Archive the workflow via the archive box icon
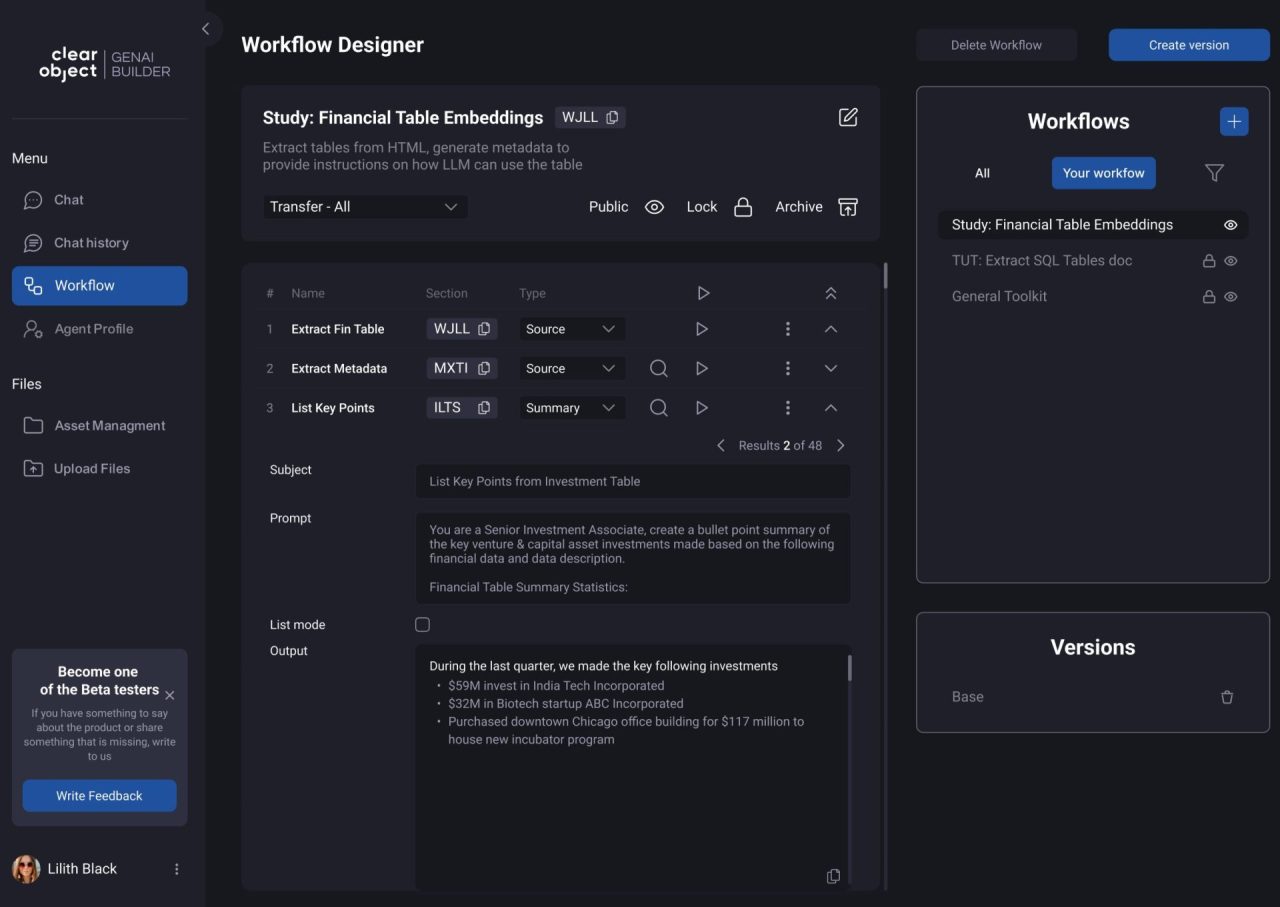Screen dimensions: 1280x907 847,207
